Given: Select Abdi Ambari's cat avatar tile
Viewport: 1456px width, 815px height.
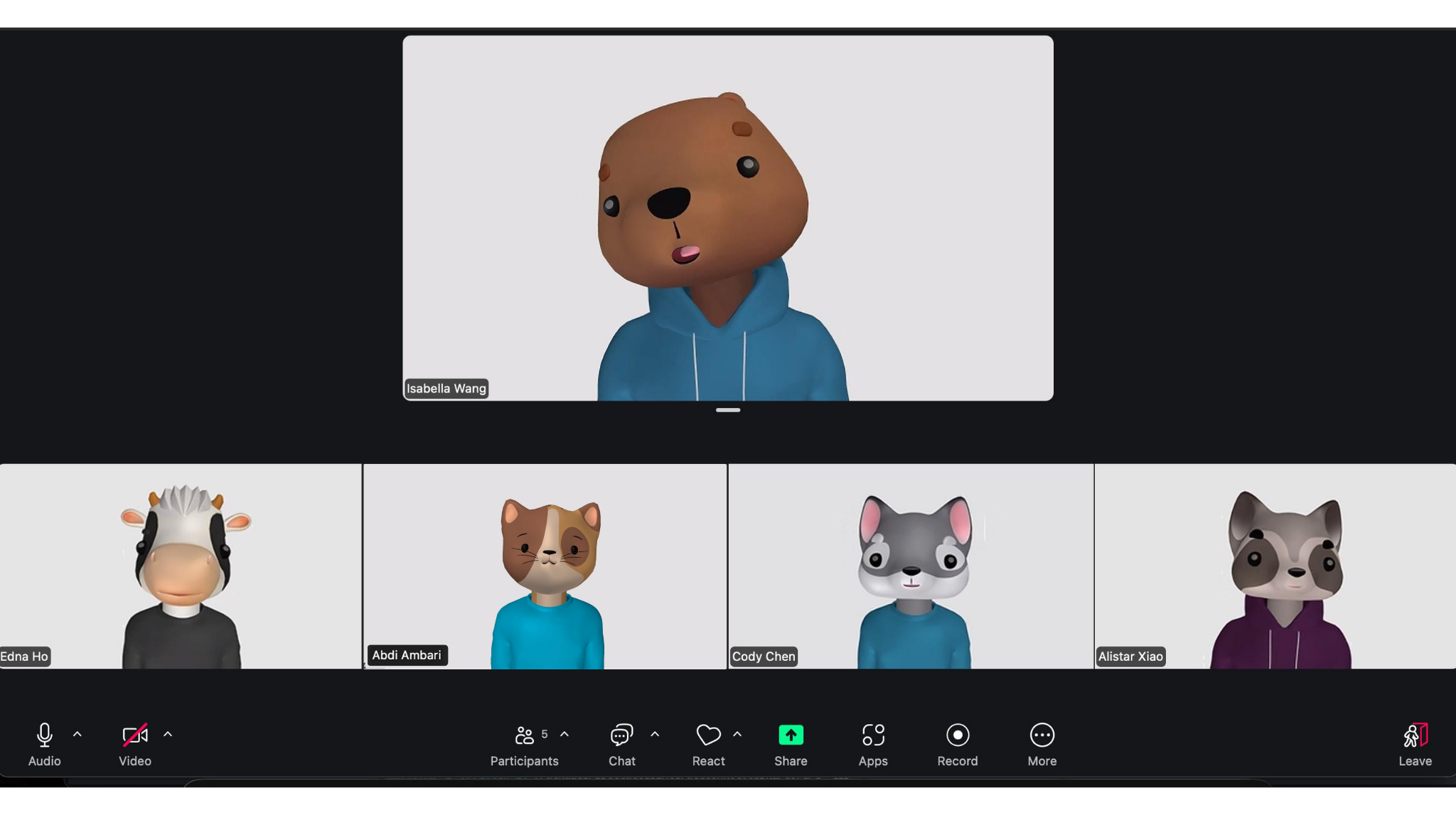Looking at the screenshot, I should [x=545, y=566].
